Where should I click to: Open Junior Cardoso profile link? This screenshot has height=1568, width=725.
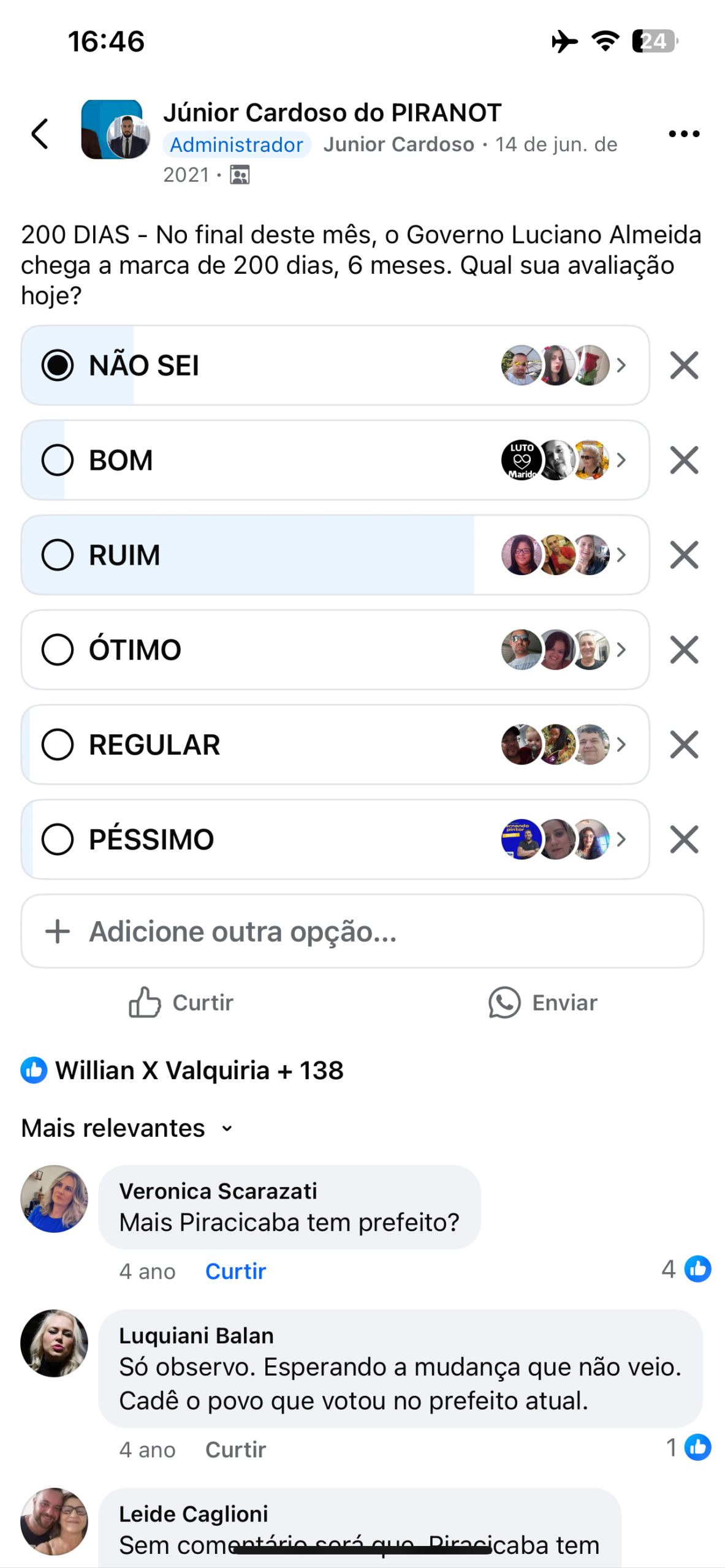click(x=398, y=145)
